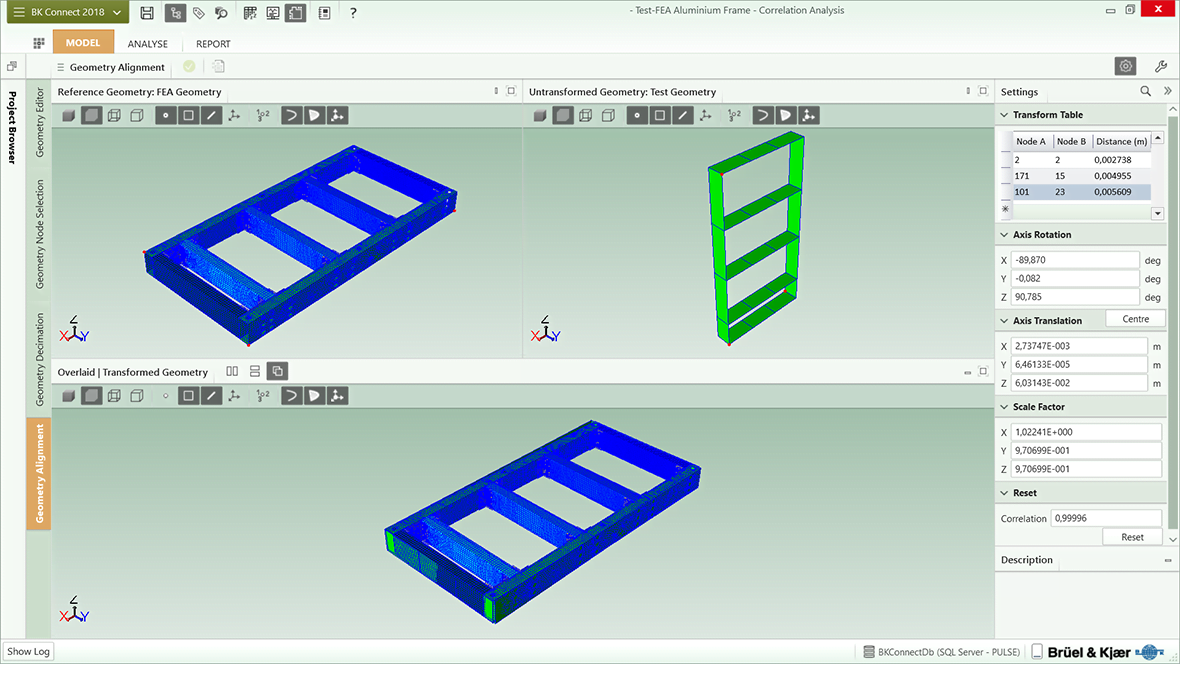This screenshot has width=1180, height=674.
Task: Open the help question mark icon
Action: coord(353,13)
